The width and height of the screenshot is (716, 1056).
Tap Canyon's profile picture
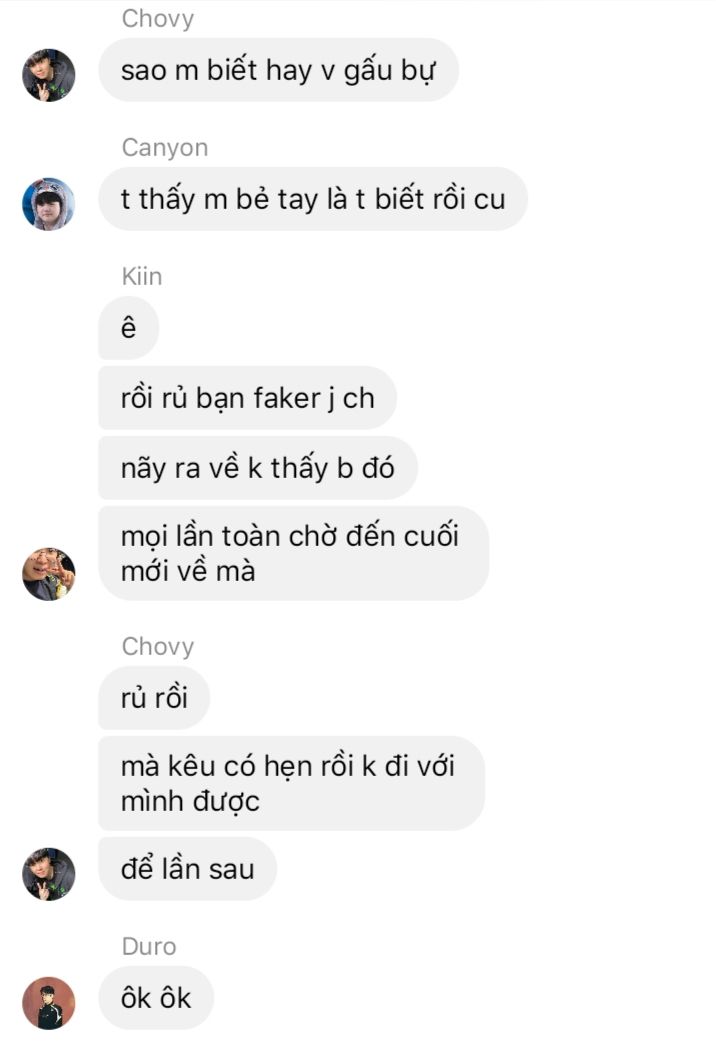pos(48,204)
